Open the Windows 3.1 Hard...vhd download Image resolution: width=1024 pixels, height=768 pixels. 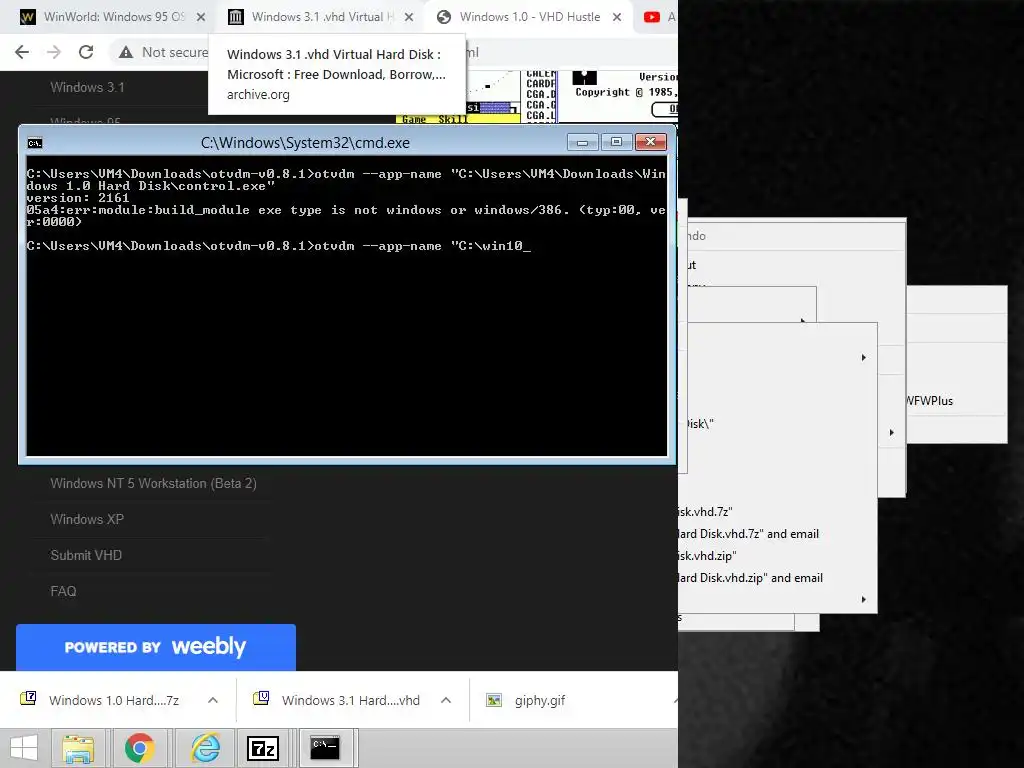pos(351,700)
